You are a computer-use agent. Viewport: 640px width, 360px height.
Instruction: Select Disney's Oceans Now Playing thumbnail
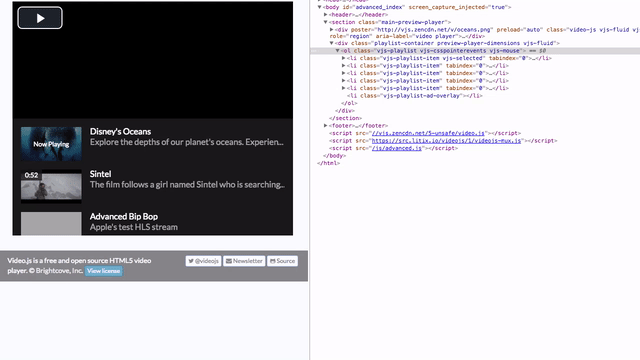51,144
